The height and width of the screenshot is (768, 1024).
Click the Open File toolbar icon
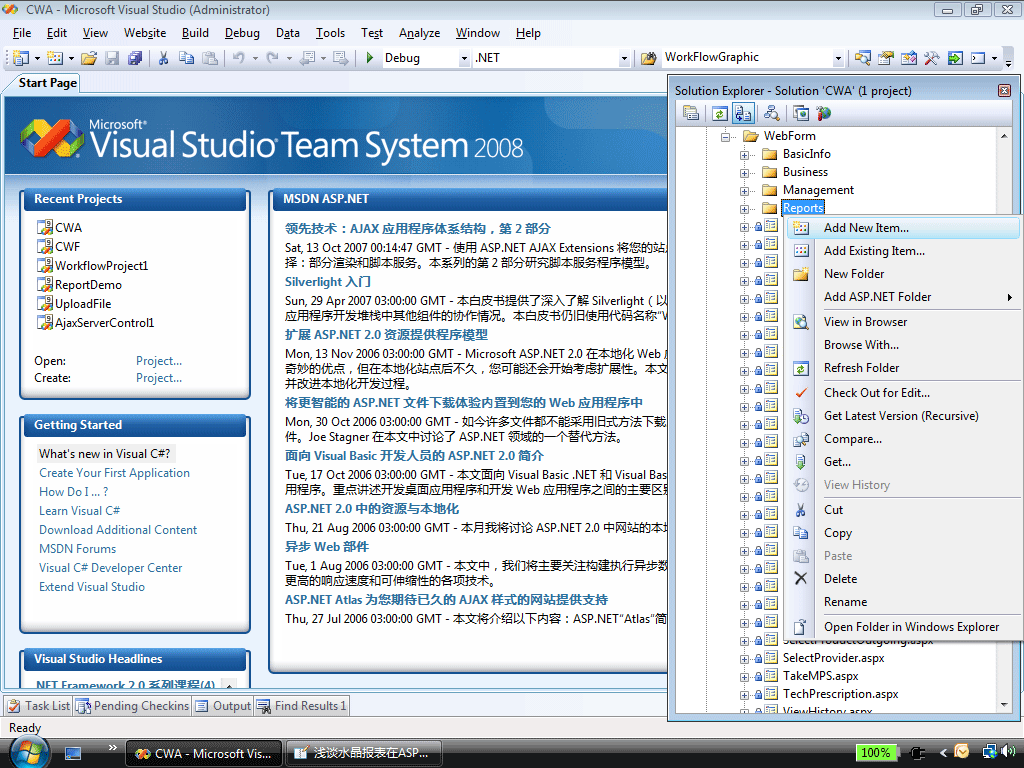[x=89, y=58]
